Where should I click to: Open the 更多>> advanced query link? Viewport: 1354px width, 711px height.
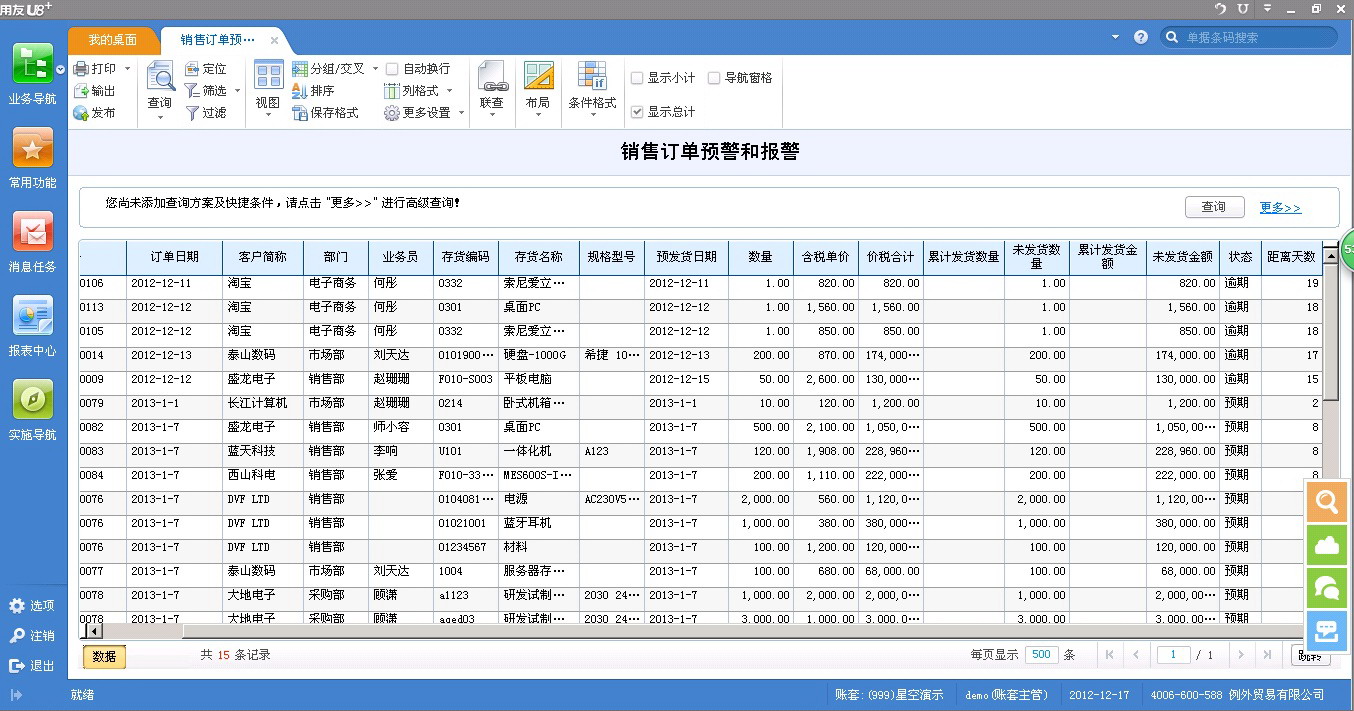1280,207
